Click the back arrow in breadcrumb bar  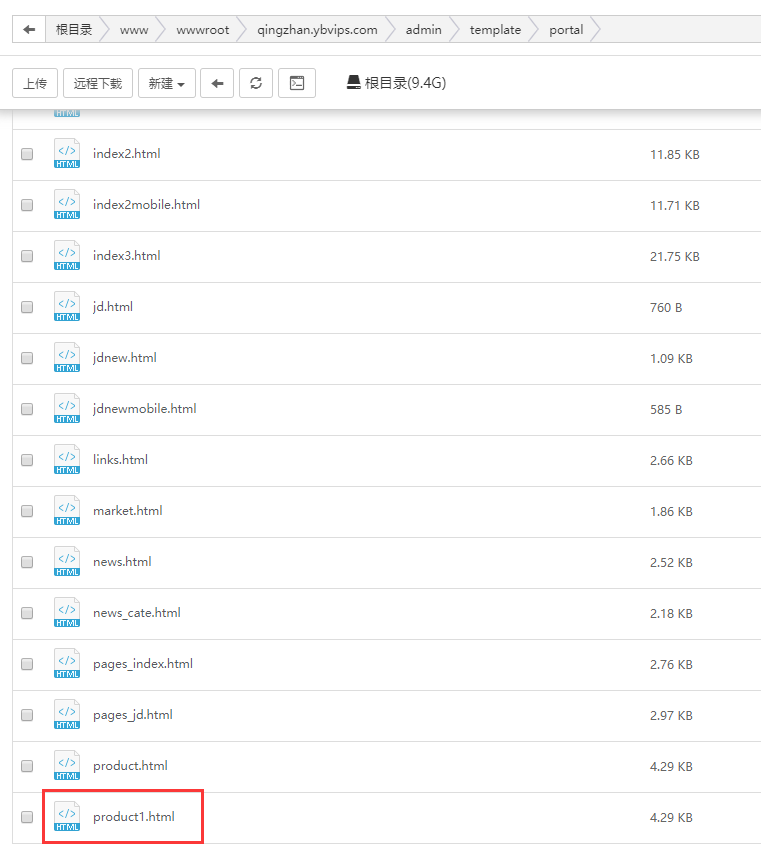[x=29, y=30]
